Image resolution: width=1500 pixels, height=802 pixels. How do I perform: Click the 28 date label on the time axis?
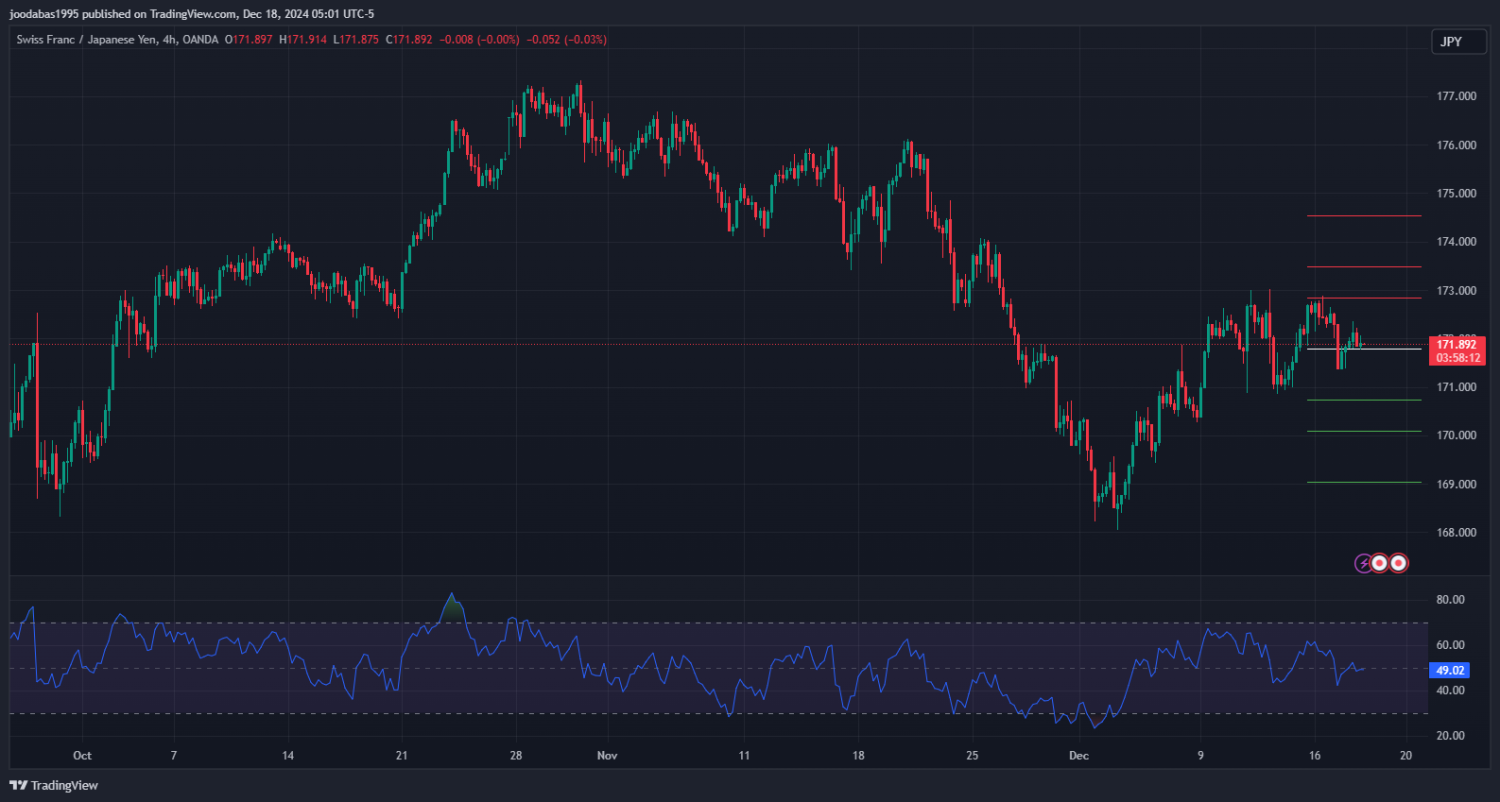coord(515,756)
